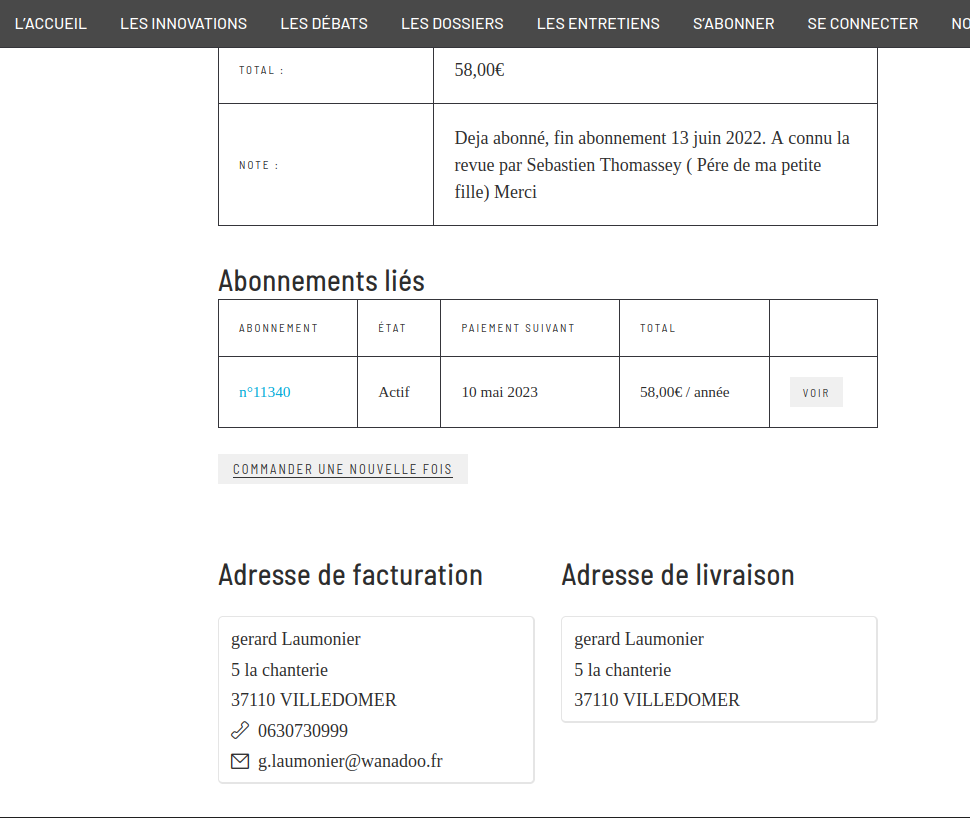Go to L'ACCUEIL in the navigation bar
Viewport: 970px width, 818px height.
coord(51,24)
